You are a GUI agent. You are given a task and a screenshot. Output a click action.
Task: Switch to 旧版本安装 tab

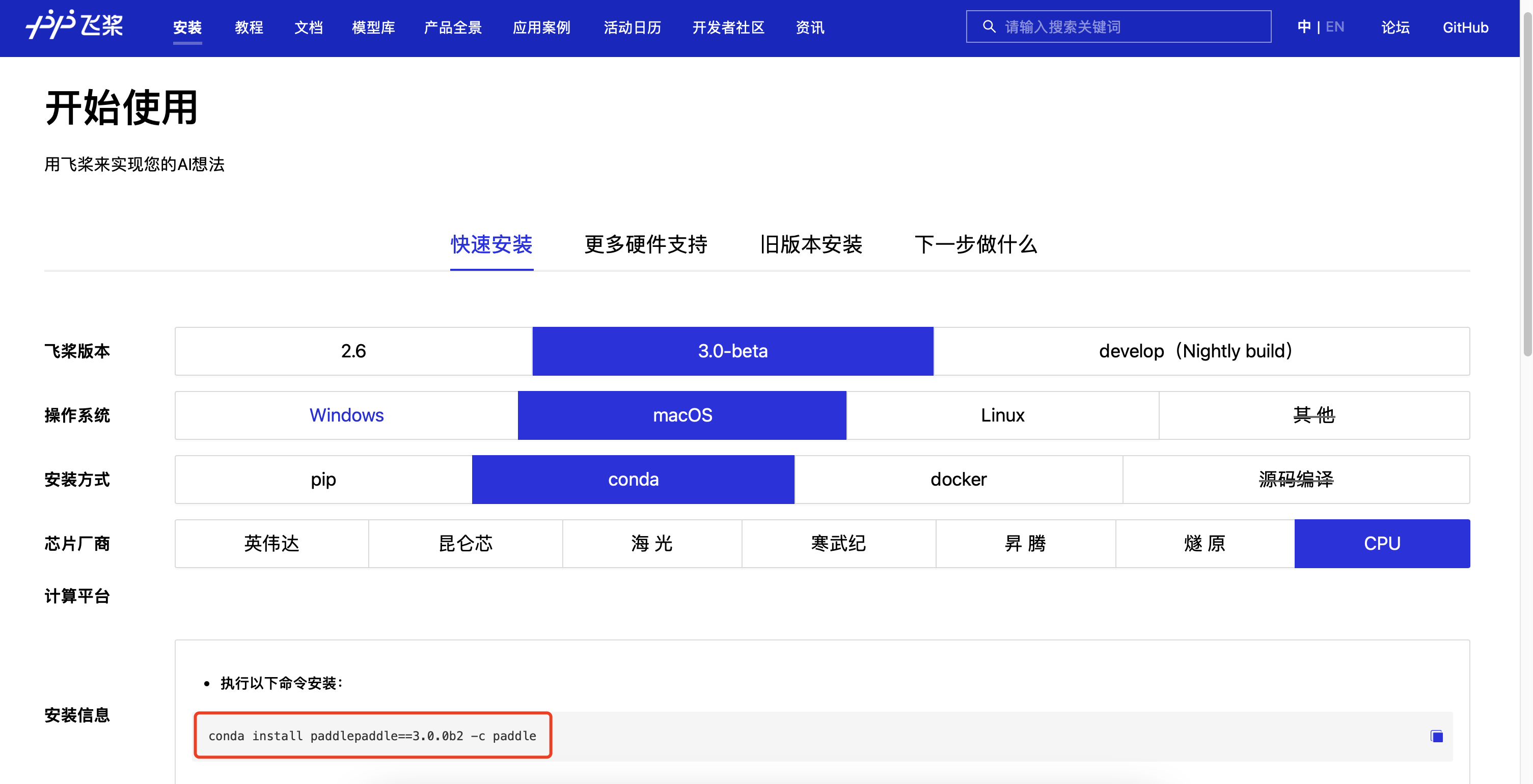[810, 244]
